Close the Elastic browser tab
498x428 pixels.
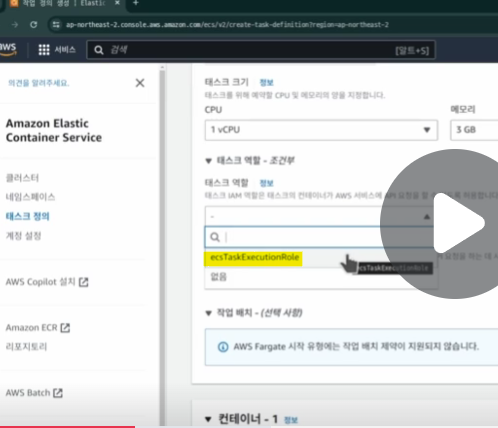(117, 3)
